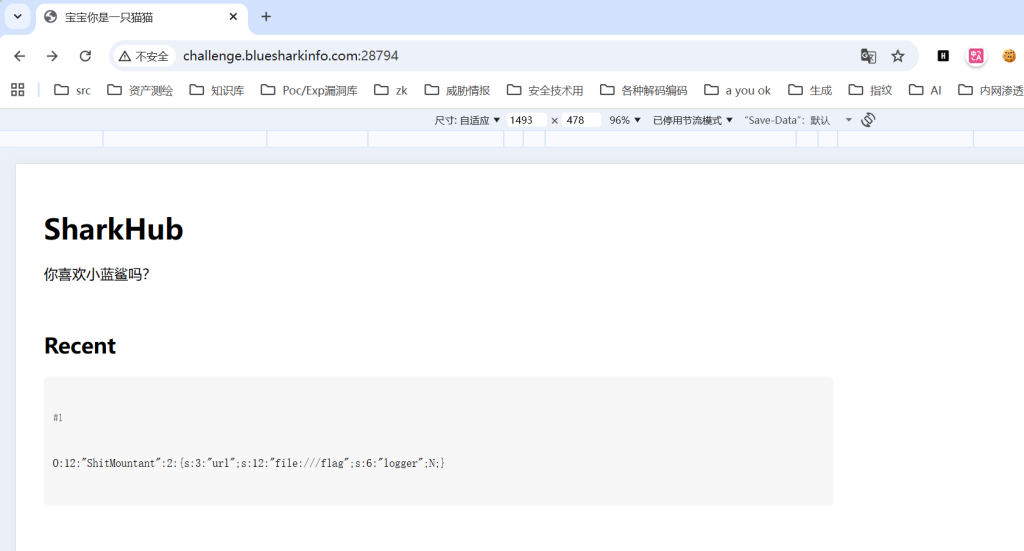Screen dimensions: 1024x551
Task: Open the 96% zoom dropdown
Action: pyautogui.click(x=624, y=120)
